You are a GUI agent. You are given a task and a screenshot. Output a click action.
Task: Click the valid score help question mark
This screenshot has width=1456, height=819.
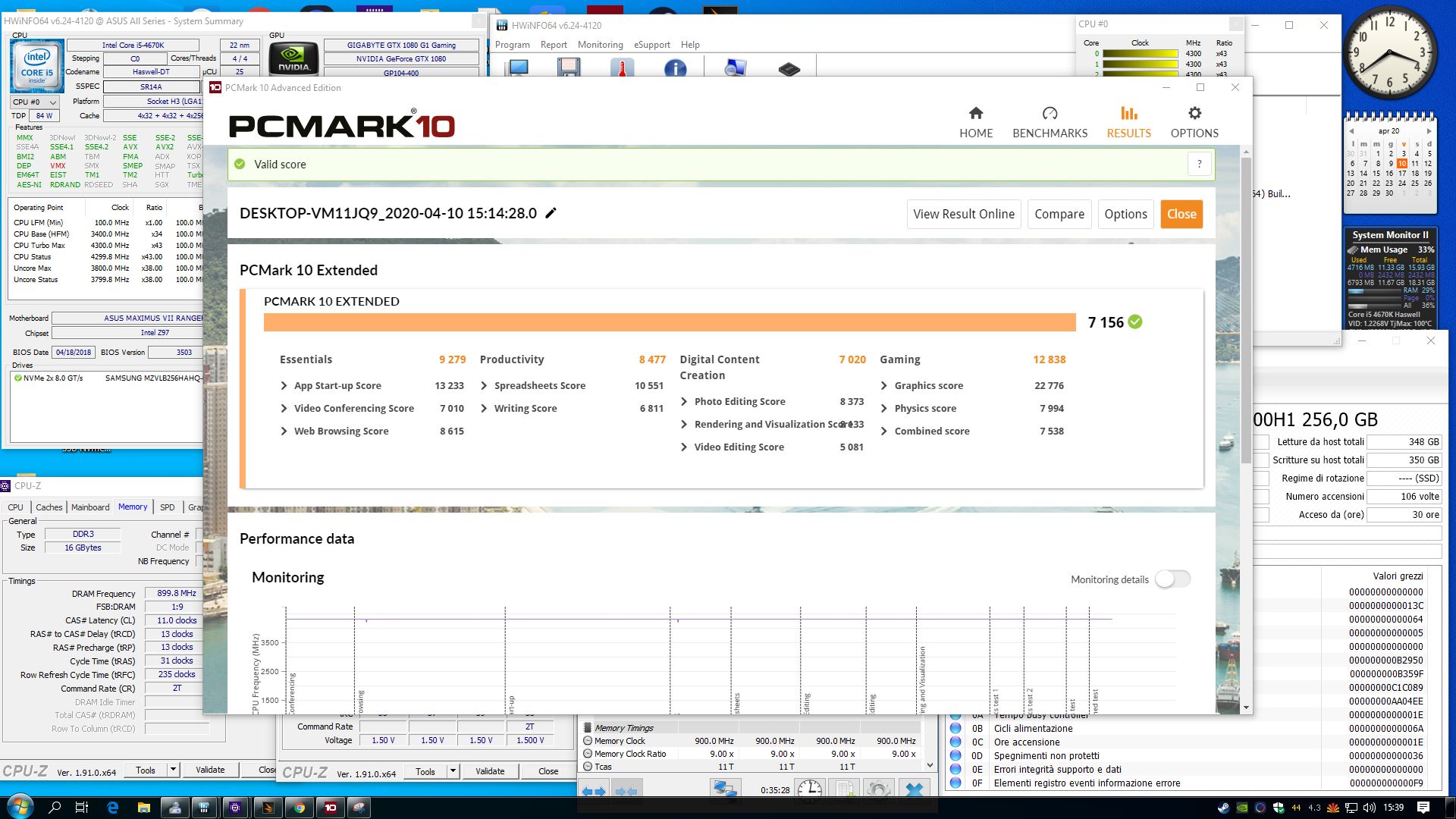pos(1199,164)
